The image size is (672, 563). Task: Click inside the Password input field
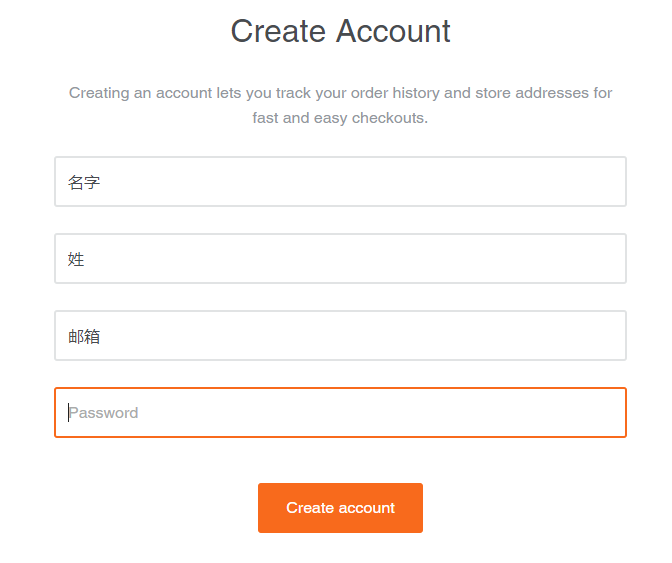(340, 413)
